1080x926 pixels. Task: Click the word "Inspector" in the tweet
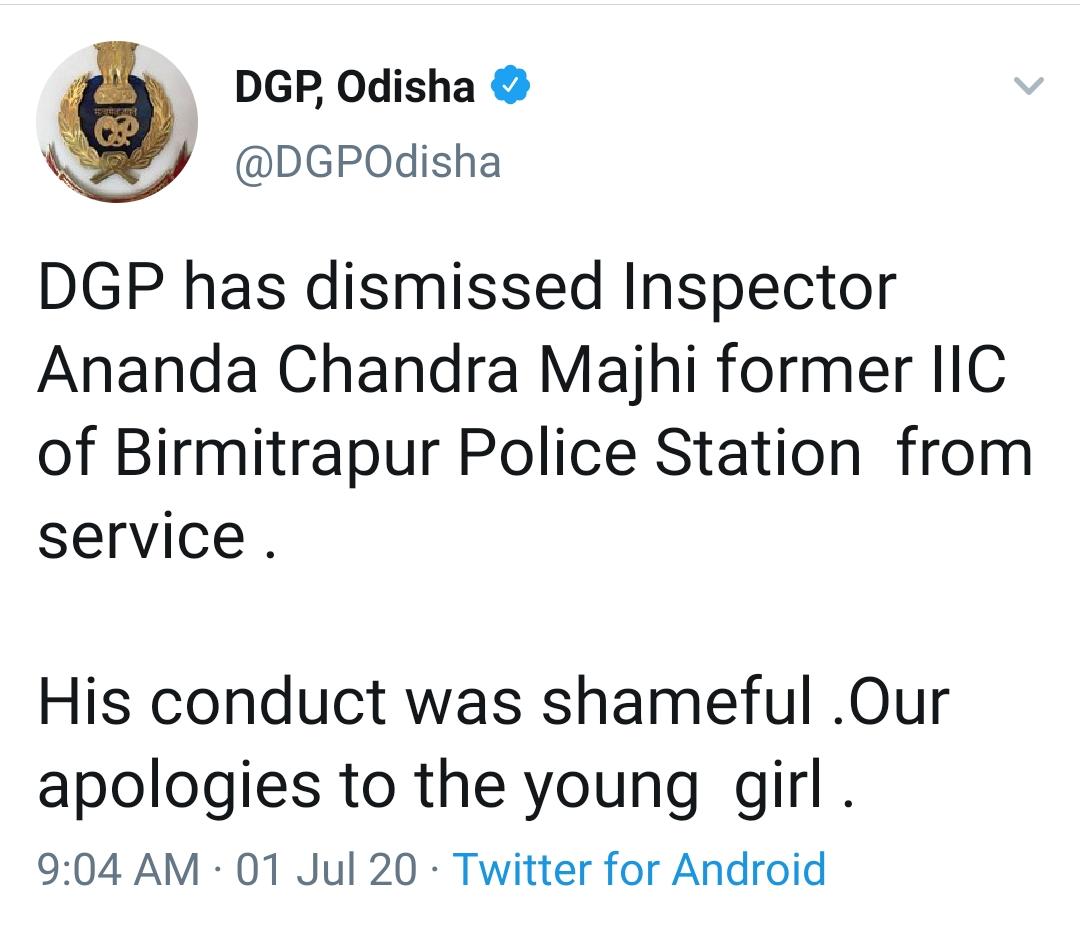(759, 288)
